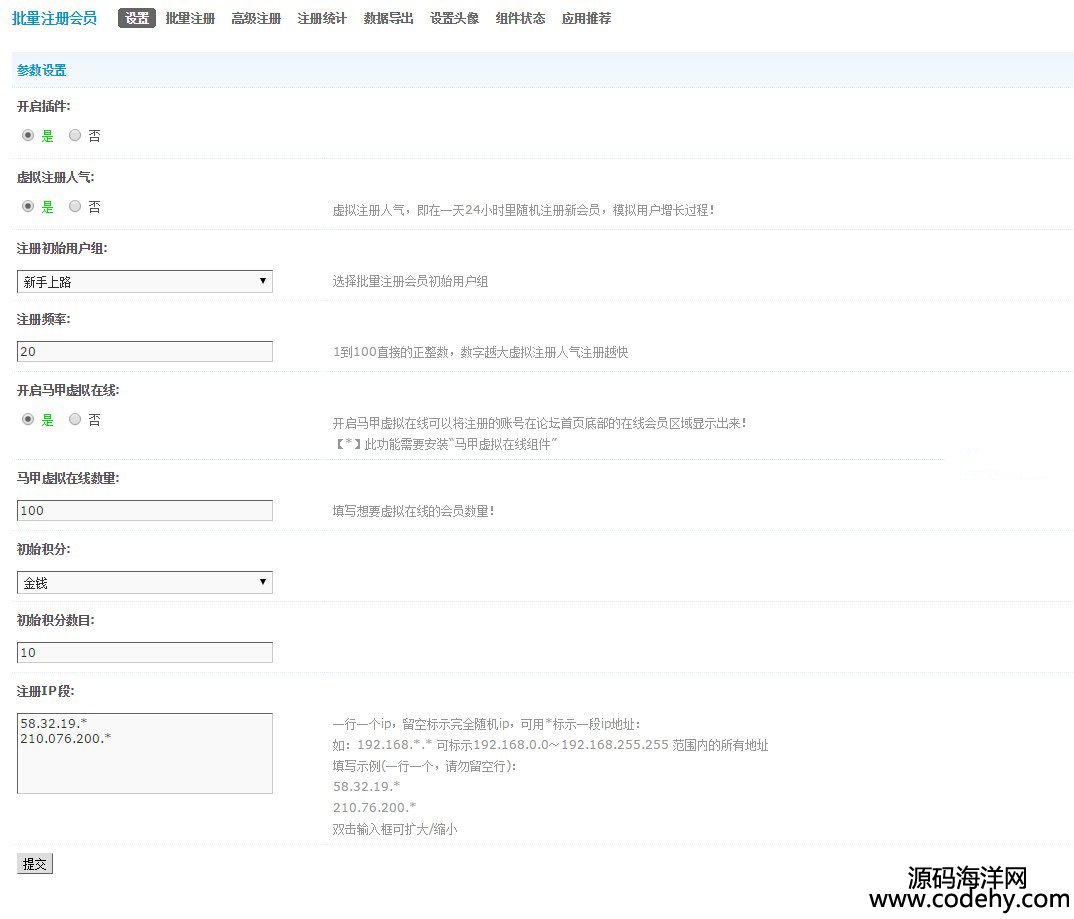The height and width of the screenshot is (919, 1074).
Task: Expand the 初始积分 dropdown showing 金钱
Action: (144, 582)
